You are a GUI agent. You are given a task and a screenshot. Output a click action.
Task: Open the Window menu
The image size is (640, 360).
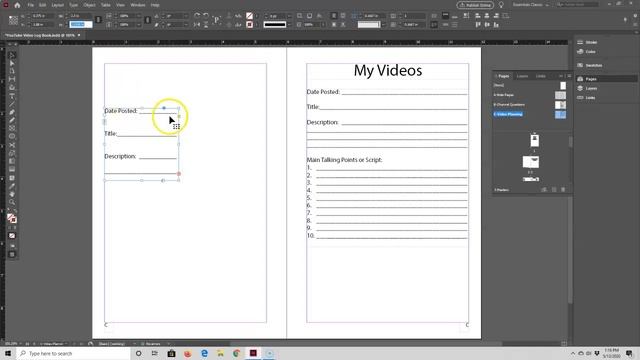click(138, 5)
